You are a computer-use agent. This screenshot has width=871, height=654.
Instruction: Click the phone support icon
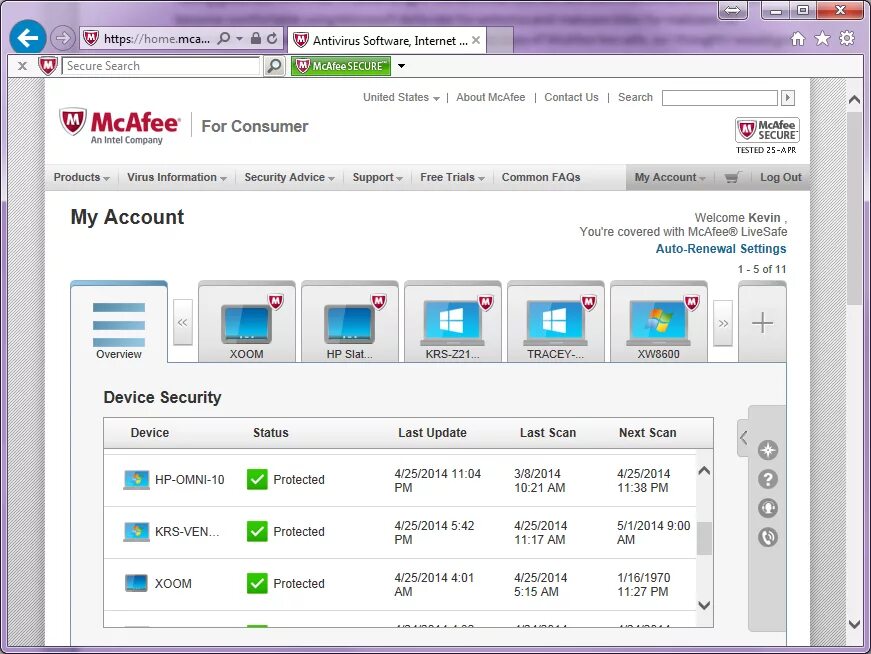point(768,537)
